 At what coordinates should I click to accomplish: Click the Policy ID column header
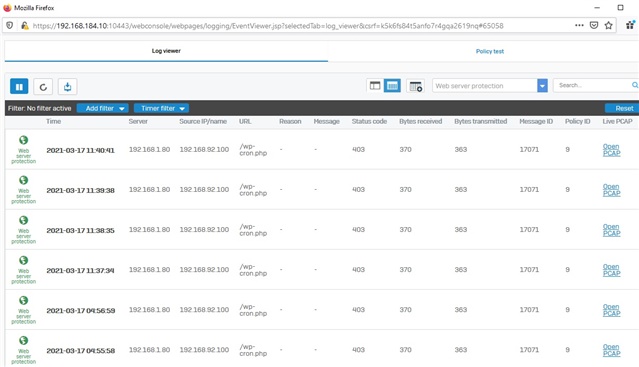577,121
